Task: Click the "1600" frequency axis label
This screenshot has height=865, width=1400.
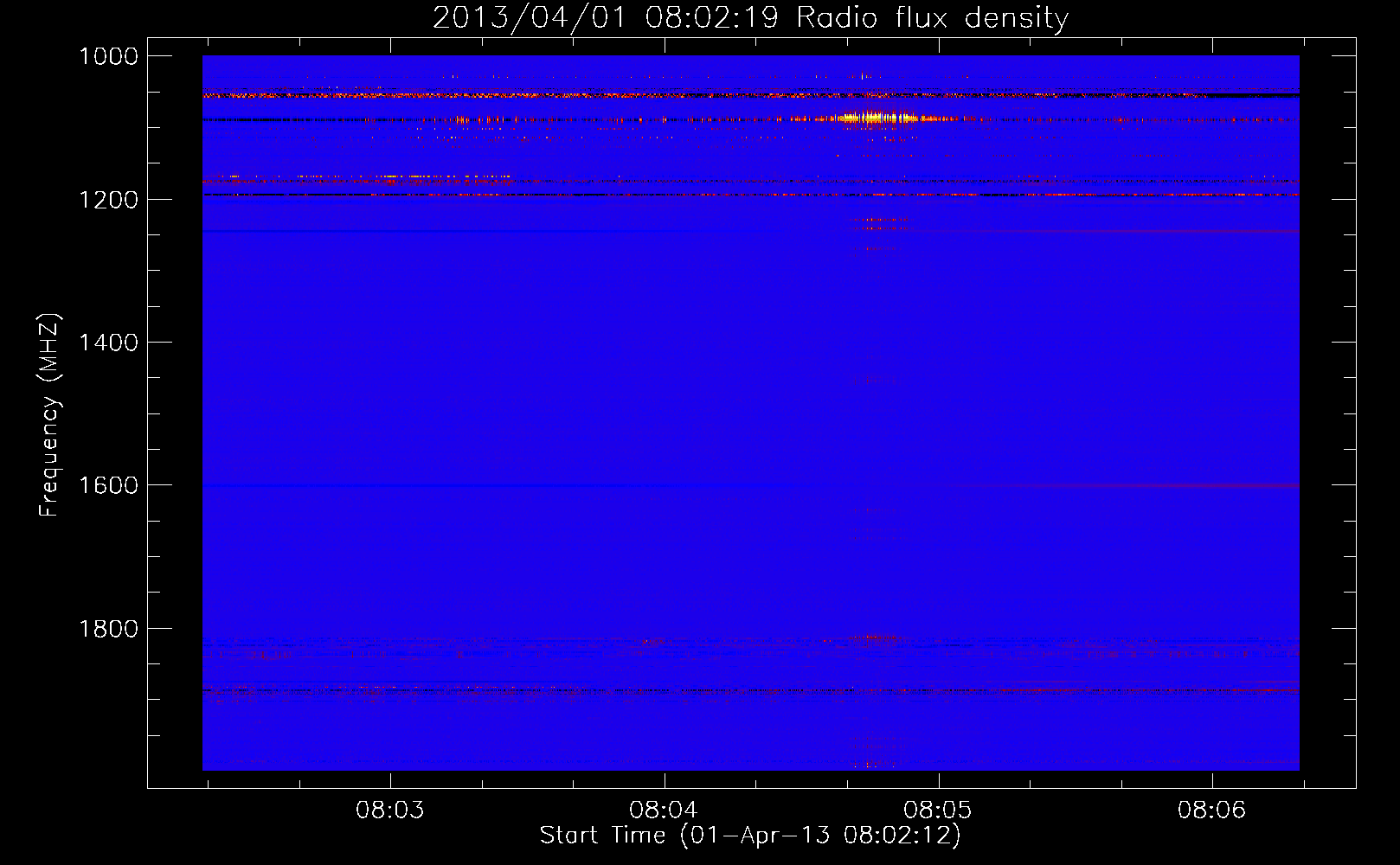Action: point(109,485)
